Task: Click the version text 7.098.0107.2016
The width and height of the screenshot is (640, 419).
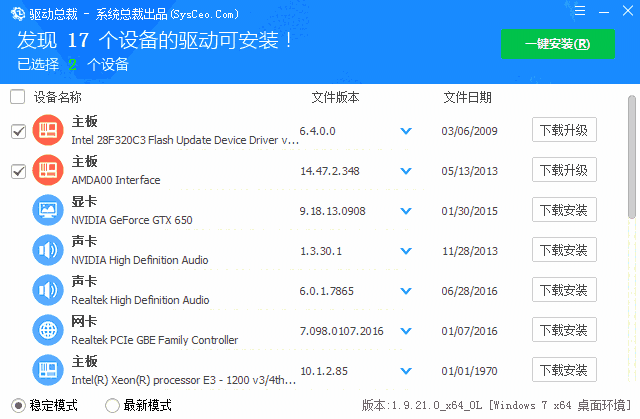Action: [342, 331]
